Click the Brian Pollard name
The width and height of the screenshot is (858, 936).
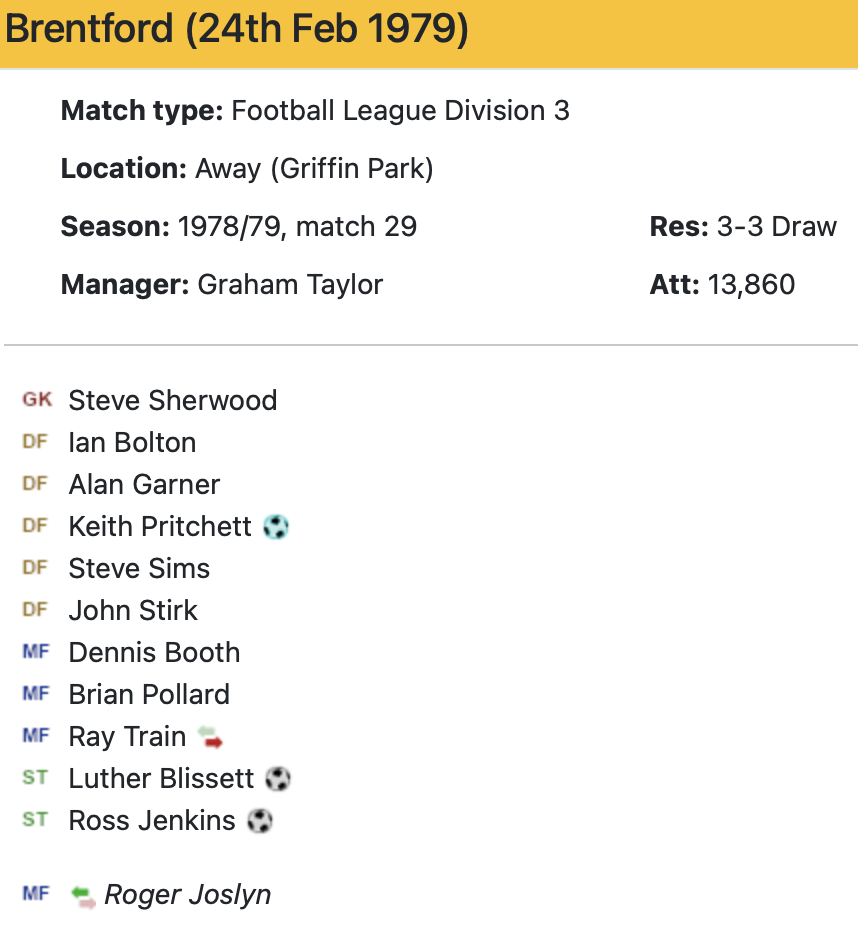[149, 695]
